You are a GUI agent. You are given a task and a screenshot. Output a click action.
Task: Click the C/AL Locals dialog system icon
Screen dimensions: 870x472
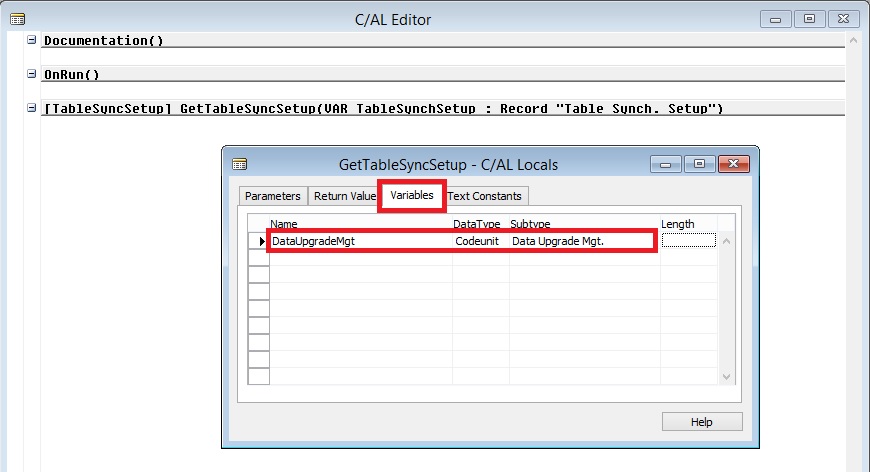tap(238, 164)
